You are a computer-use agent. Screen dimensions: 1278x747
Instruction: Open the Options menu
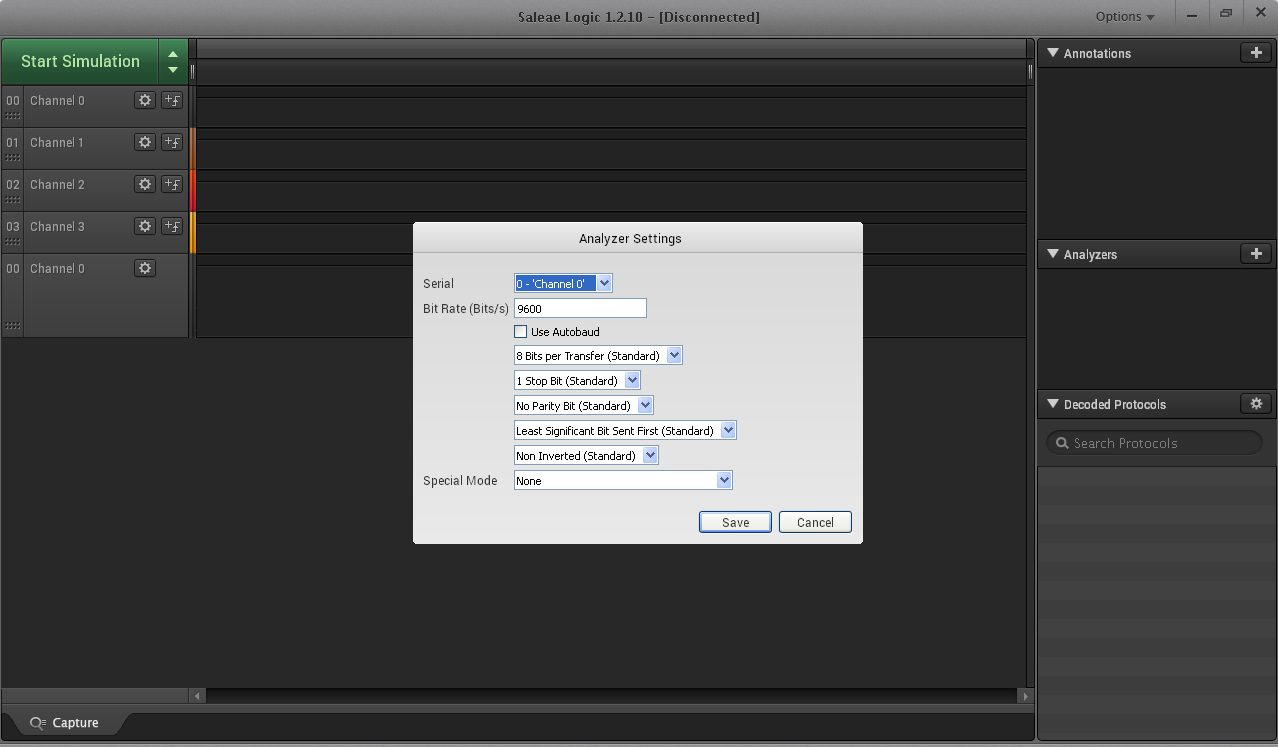pyautogui.click(x=1124, y=16)
